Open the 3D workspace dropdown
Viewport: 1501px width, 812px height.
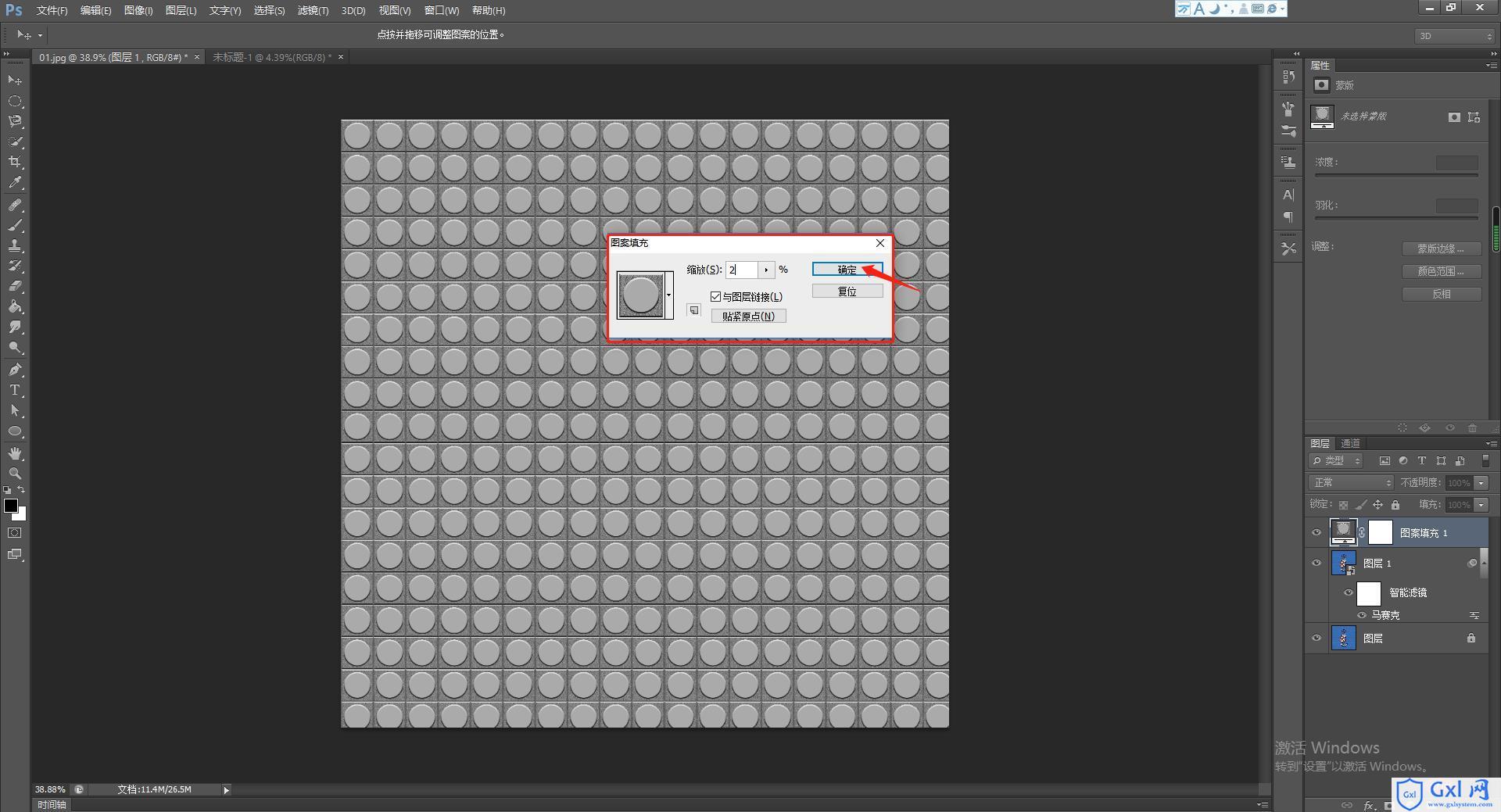tap(1455, 36)
